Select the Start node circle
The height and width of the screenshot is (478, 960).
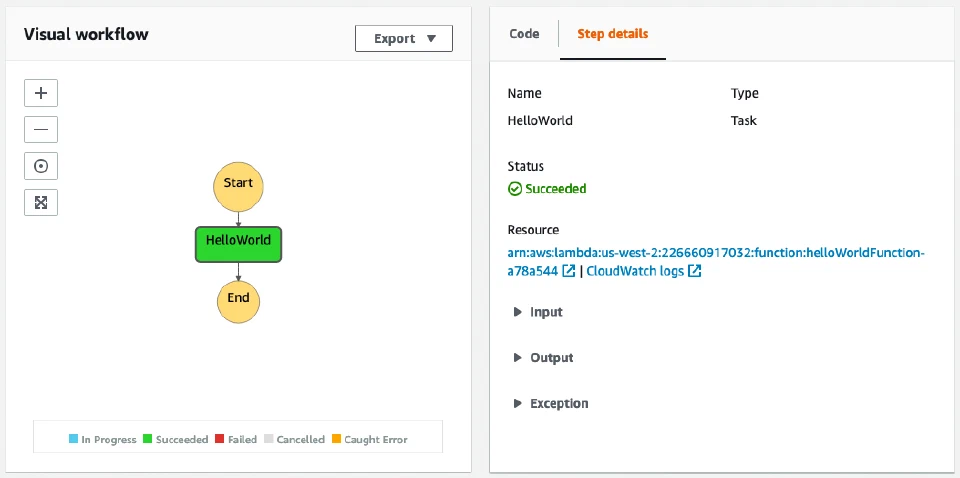click(238, 183)
